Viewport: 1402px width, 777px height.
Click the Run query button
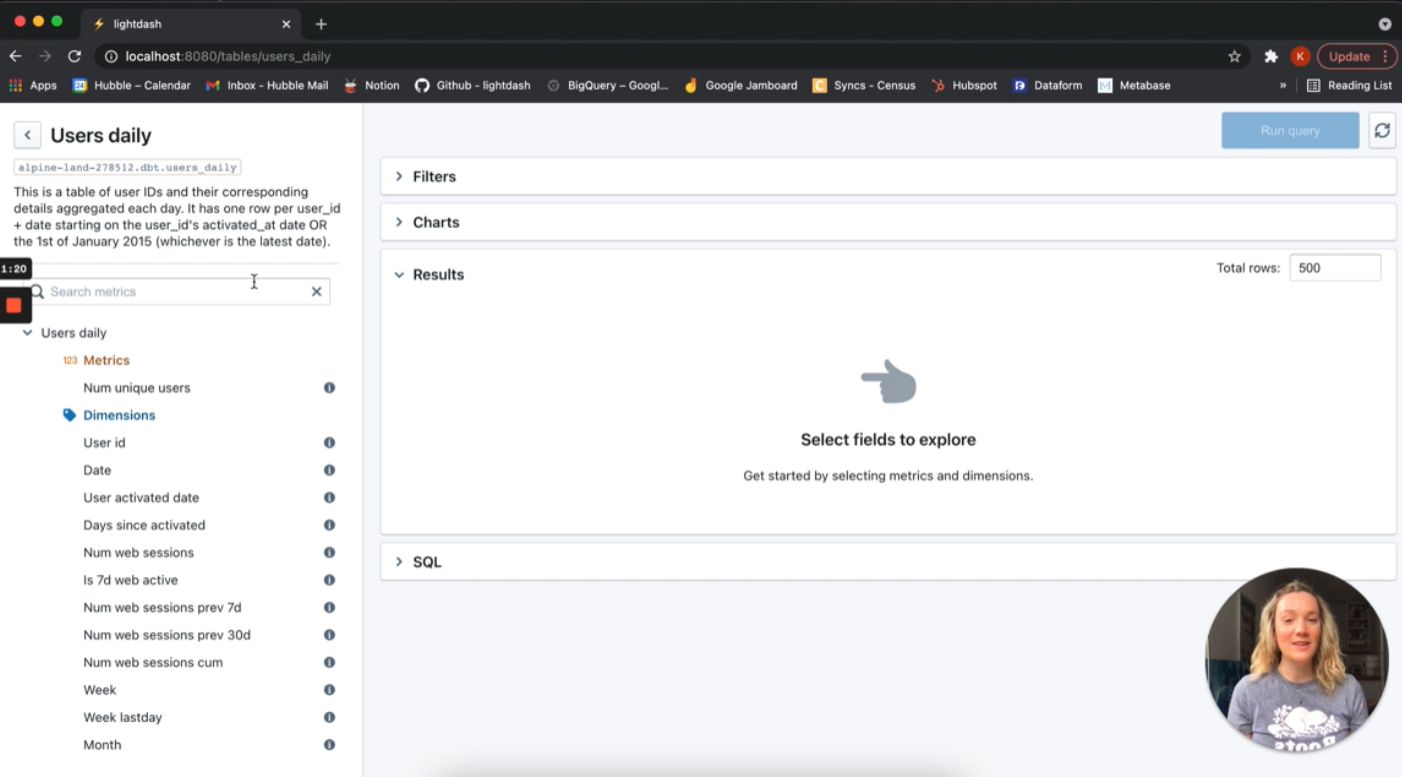click(x=1290, y=130)
